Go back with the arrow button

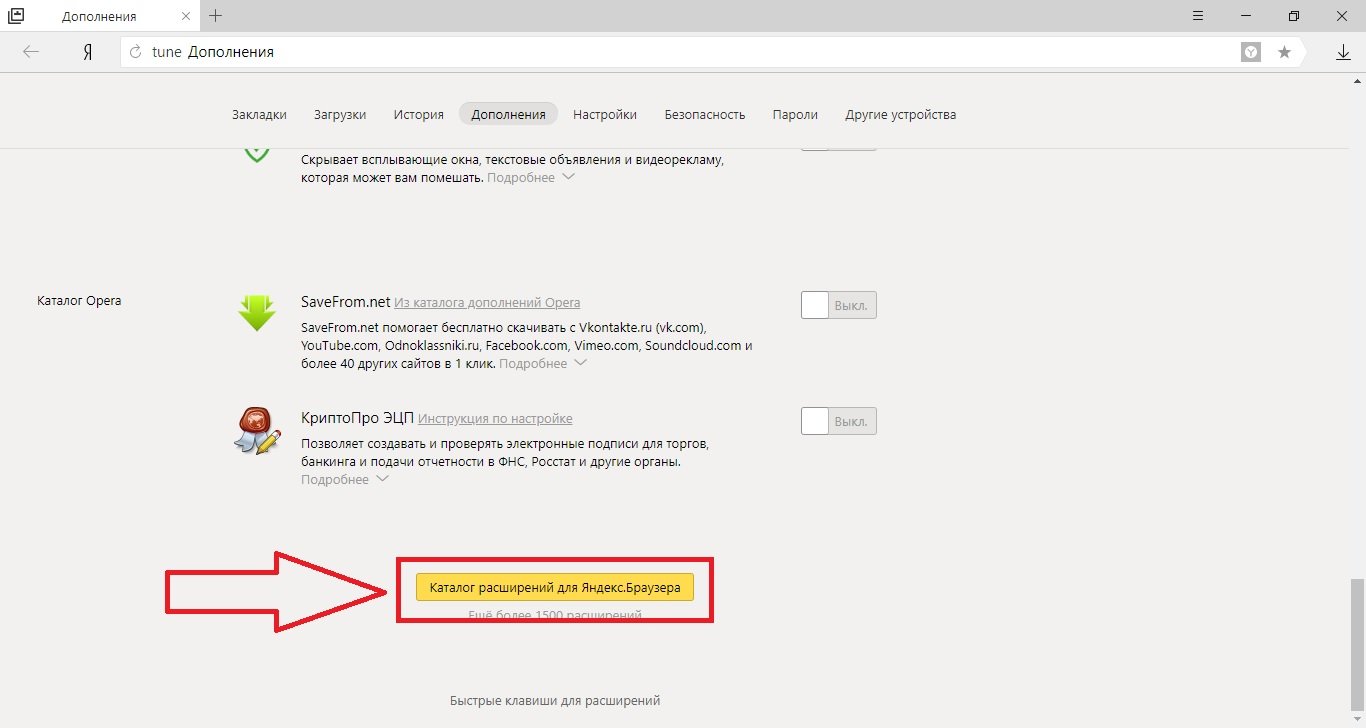coord(31,52)
